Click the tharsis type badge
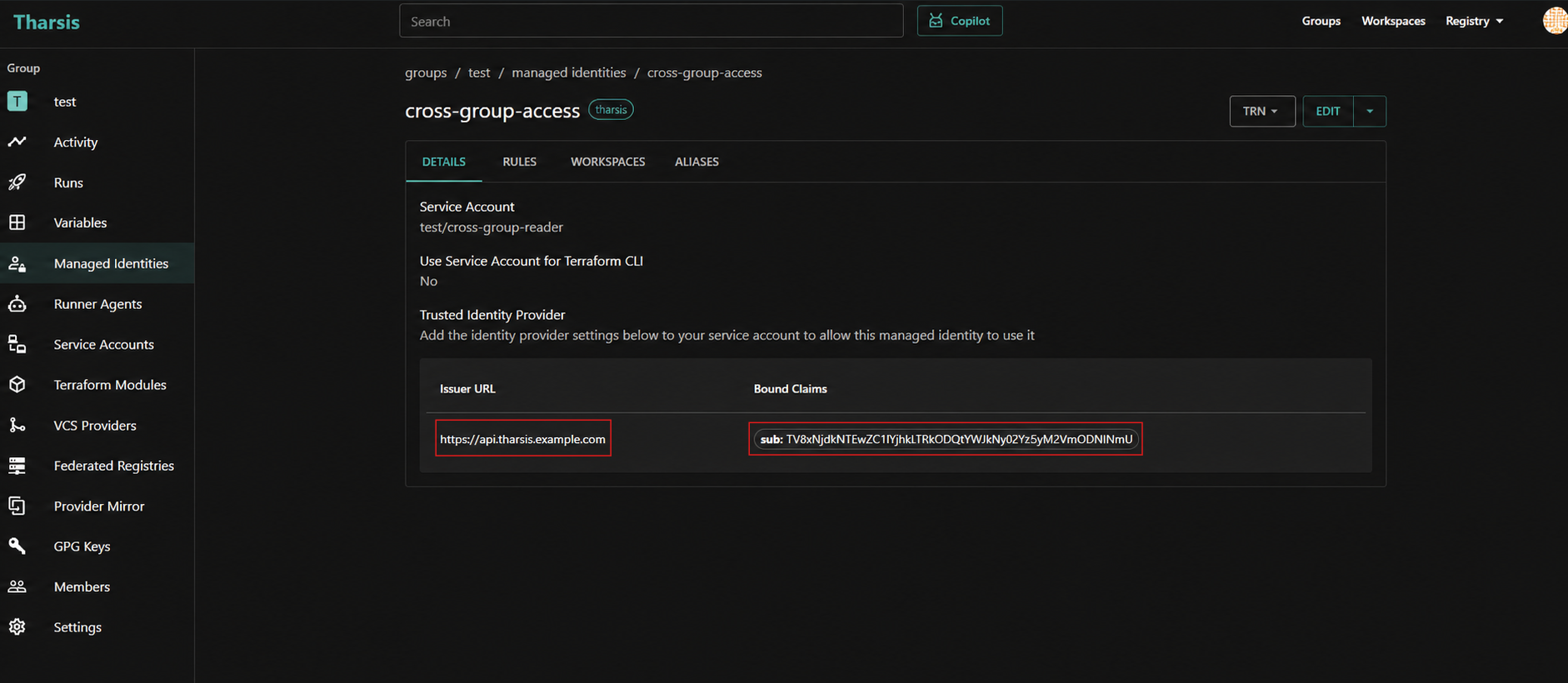 [611, 110]
